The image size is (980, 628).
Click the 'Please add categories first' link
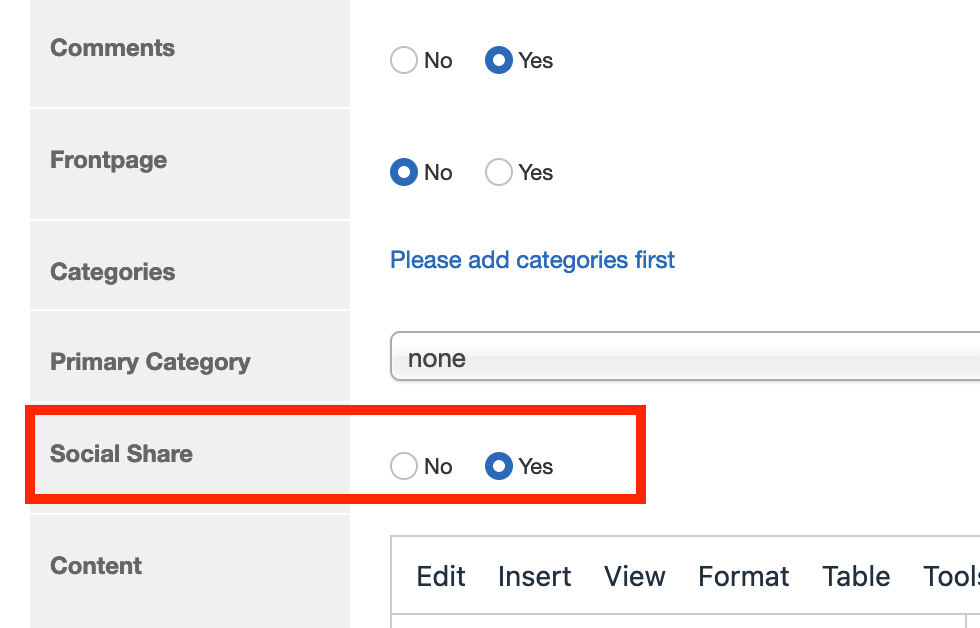point(532,260)
